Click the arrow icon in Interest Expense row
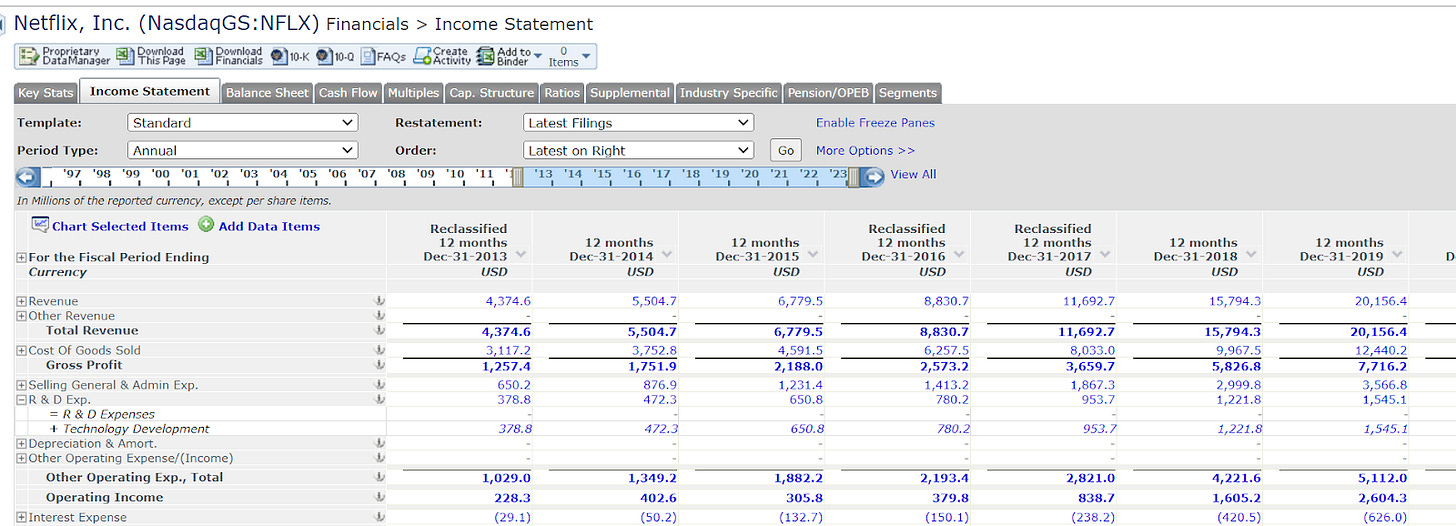This screenshot has width=1456, height=526. (379, 517)
